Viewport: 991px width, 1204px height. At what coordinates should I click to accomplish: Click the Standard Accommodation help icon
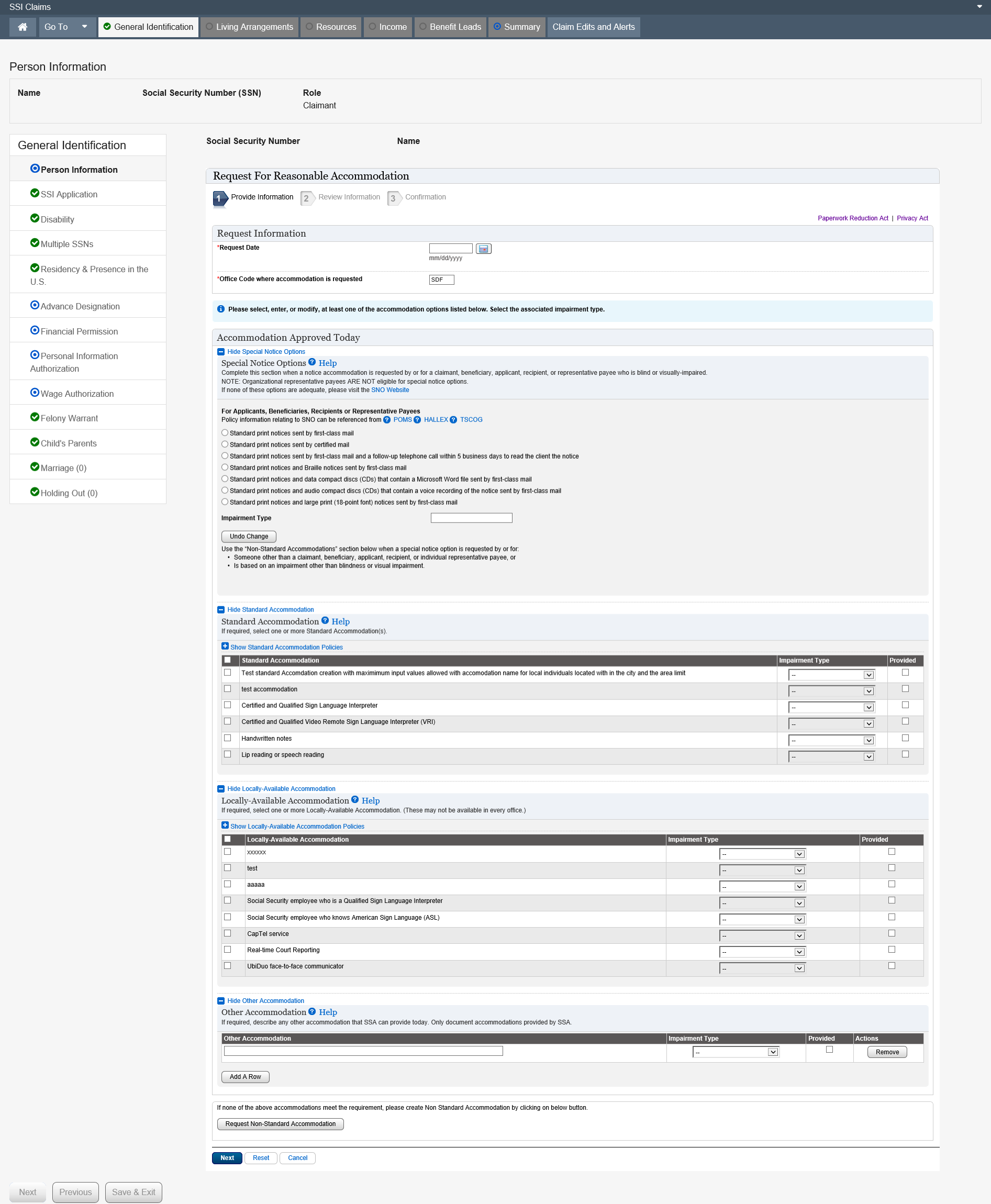[325, 620]
